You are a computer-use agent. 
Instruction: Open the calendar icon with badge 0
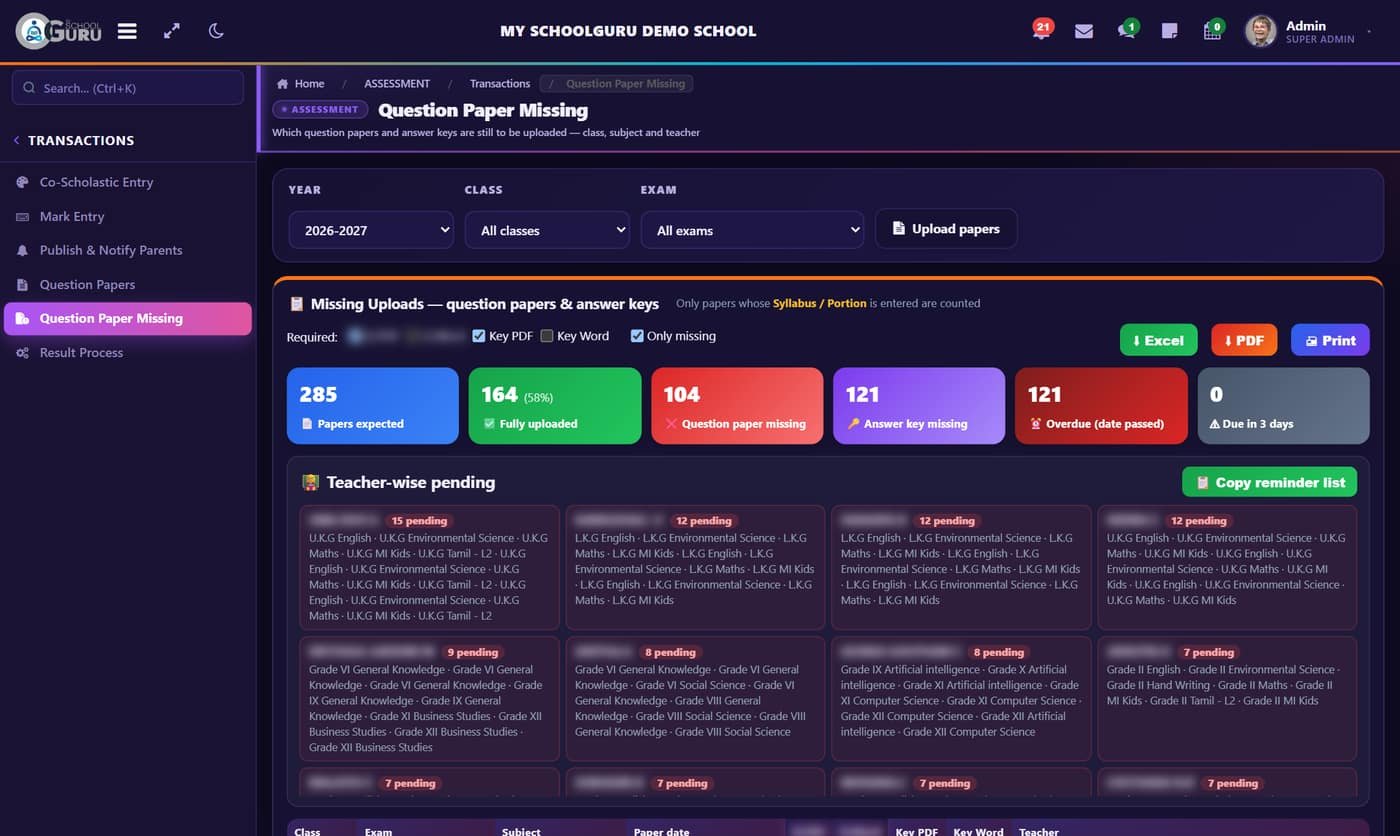coord(1213,30)
